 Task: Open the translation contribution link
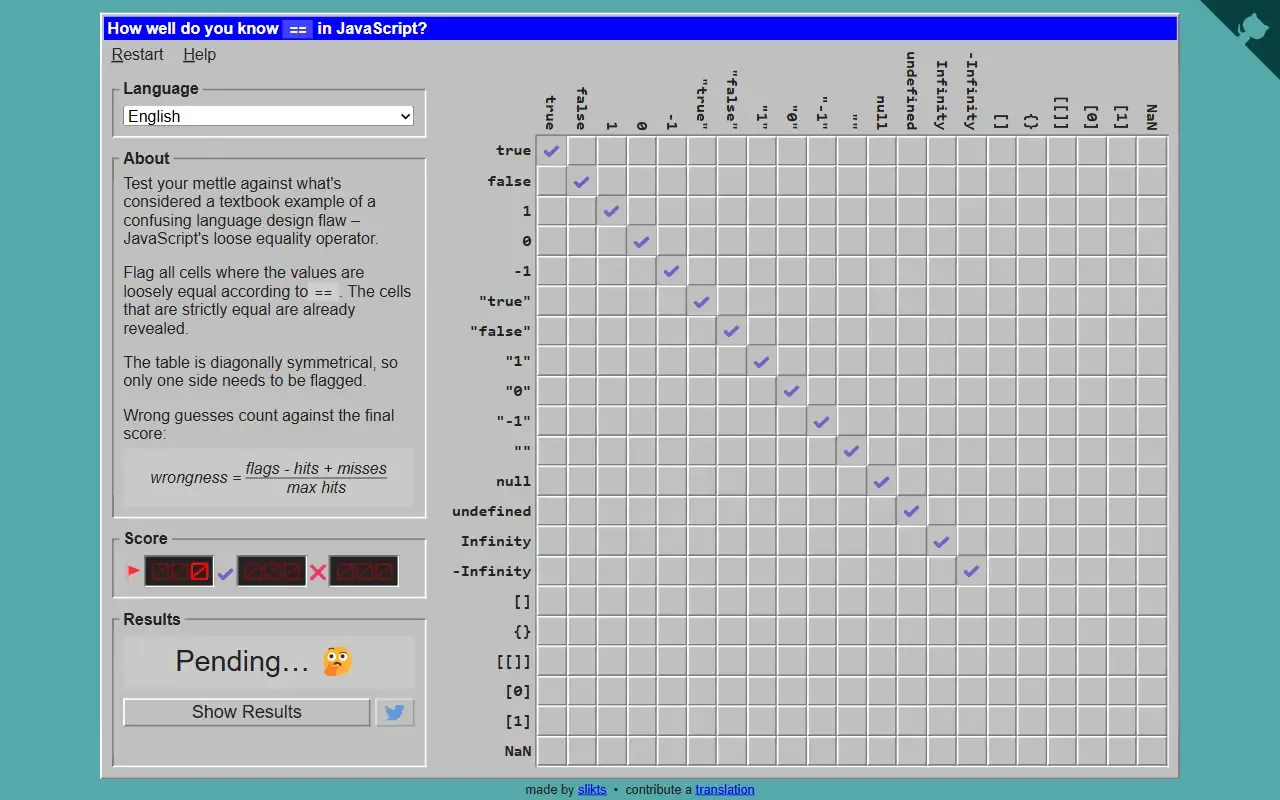point(725,789)
